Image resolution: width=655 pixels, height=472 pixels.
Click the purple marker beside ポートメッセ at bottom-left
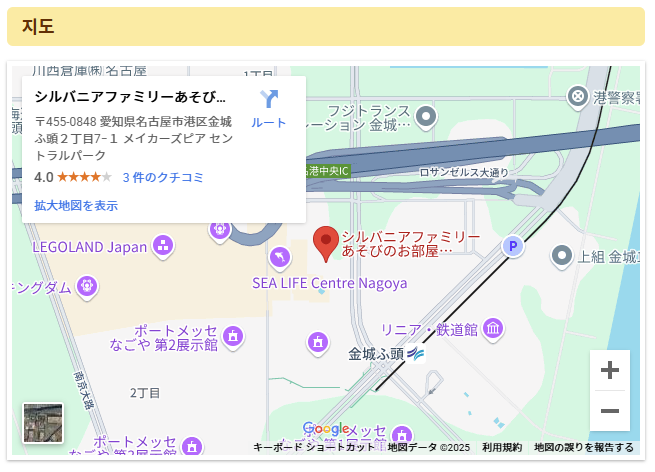pyautogui.click(x=192, y=446)
